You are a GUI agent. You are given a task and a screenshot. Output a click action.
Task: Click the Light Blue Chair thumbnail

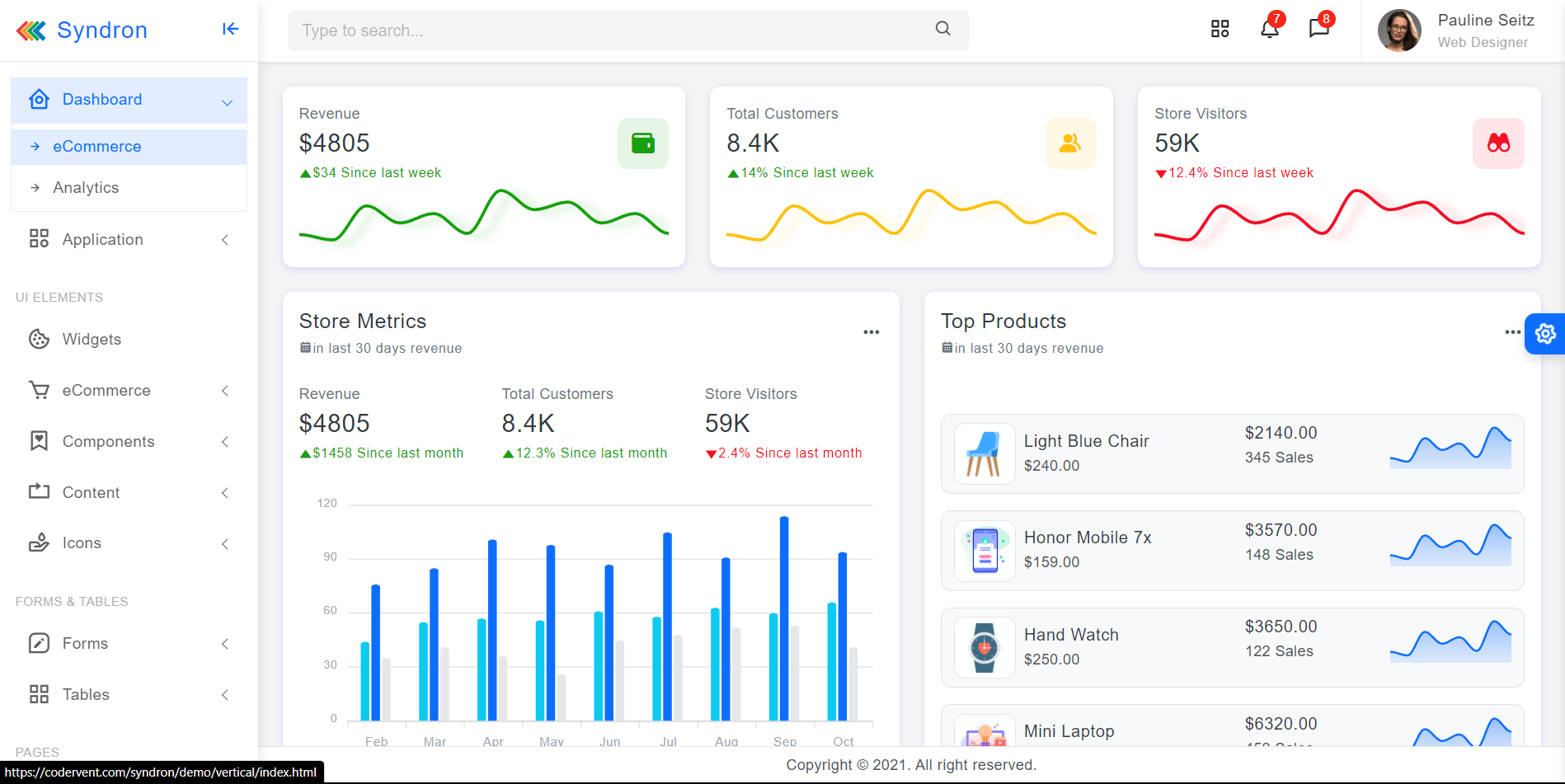(984, 453)
